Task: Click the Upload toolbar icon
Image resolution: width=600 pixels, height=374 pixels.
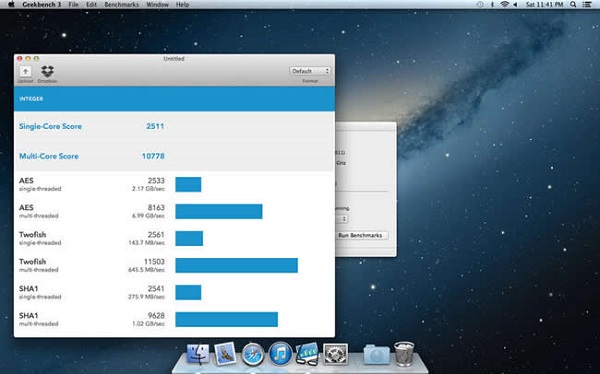Action: coord(25,72)
